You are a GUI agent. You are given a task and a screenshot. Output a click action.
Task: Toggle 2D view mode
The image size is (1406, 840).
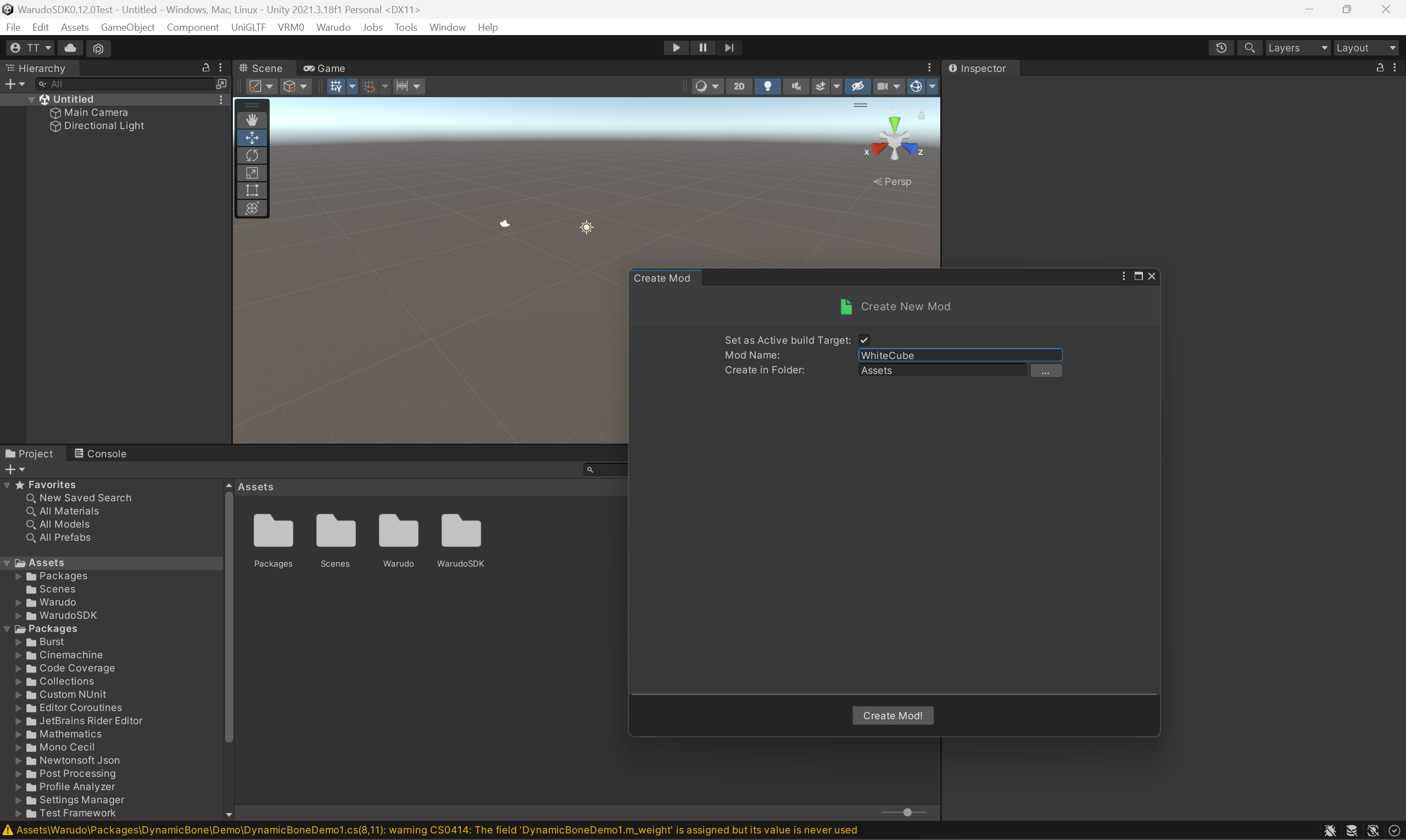(x=739, y=86)
